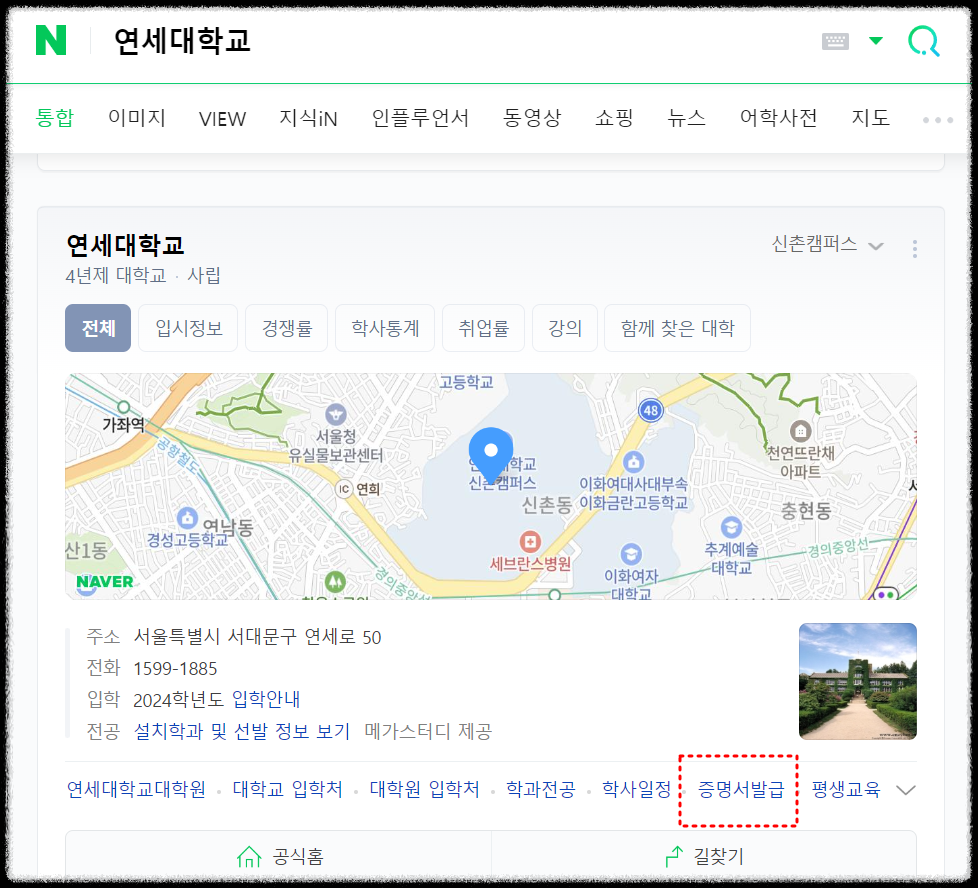
Task: Click the 가좌역 station marker on map
Action: click(x=123, y=408)
